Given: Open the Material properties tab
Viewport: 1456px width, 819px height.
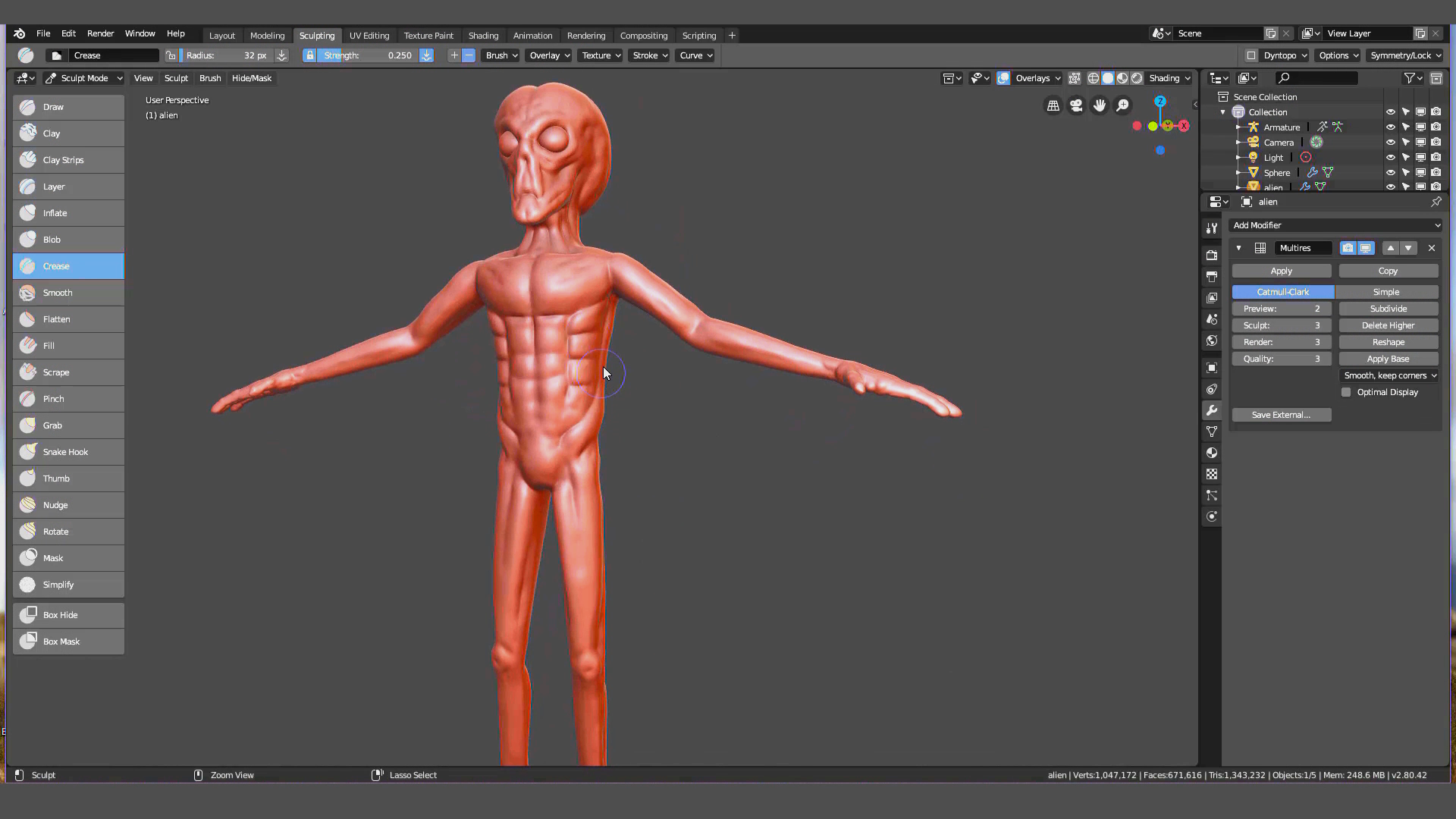Looking at the screenshot, I should (1212, 453).
